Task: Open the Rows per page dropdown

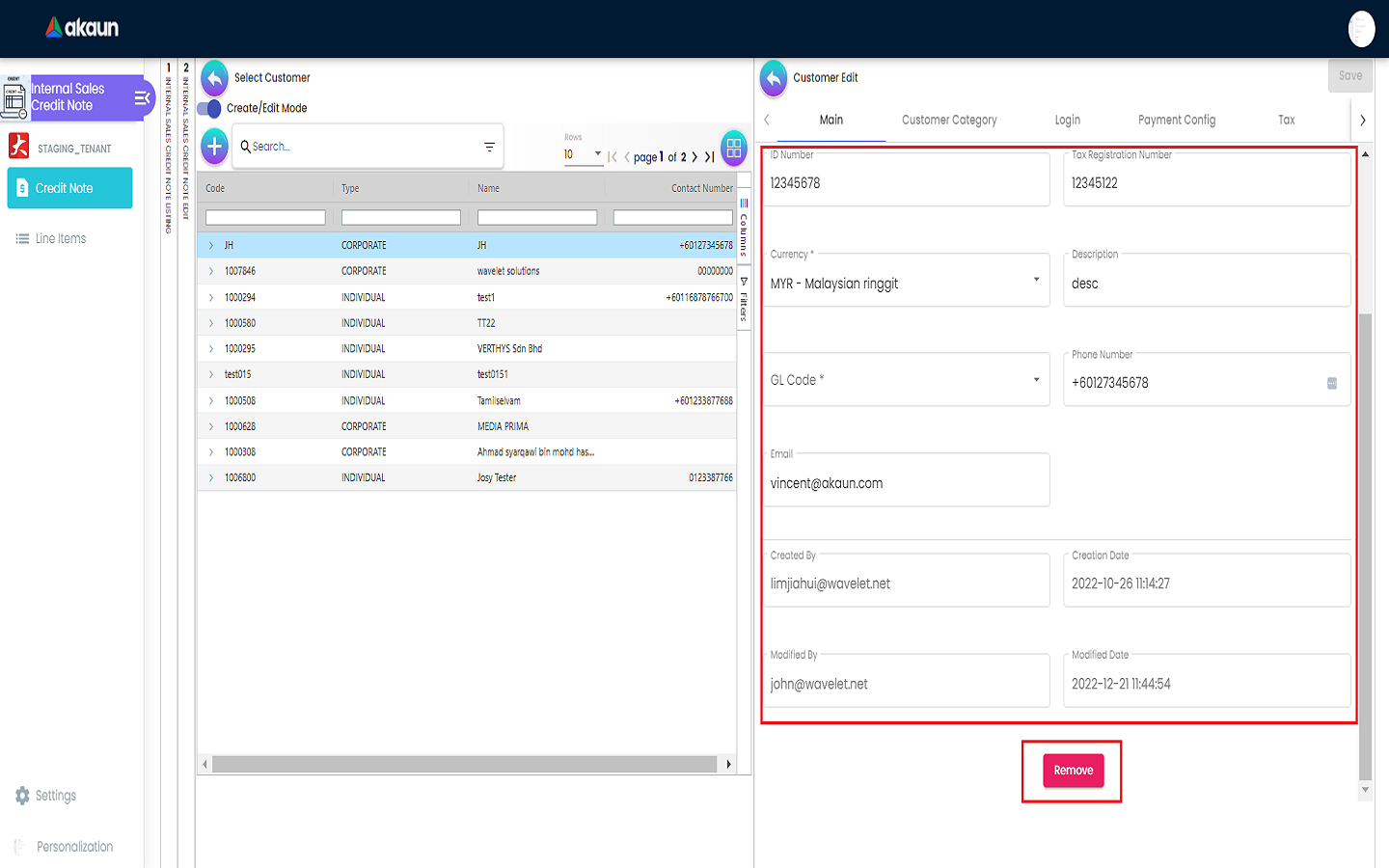Action: click(x=583, y=154)
